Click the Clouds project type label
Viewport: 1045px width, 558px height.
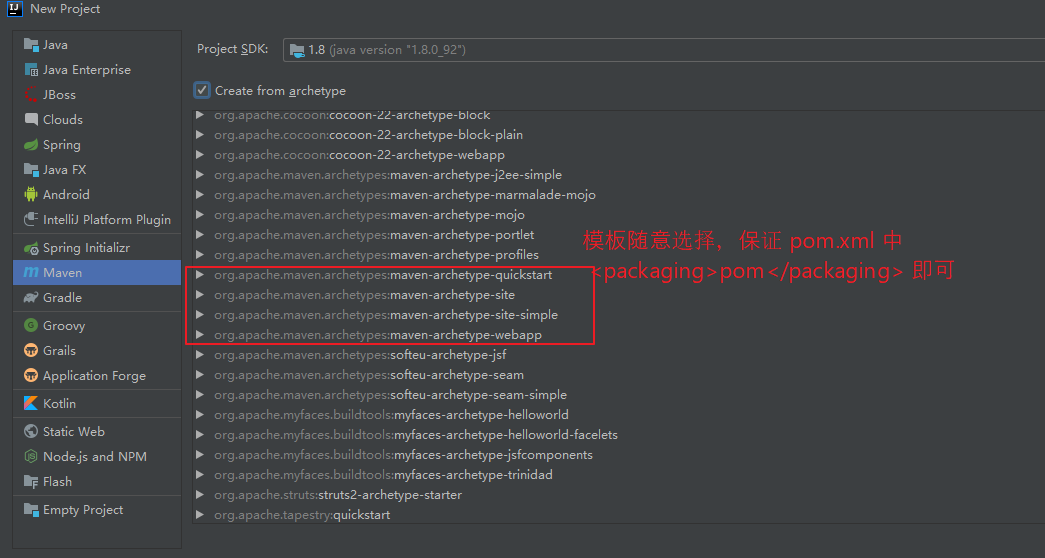(x=63, y=119)
